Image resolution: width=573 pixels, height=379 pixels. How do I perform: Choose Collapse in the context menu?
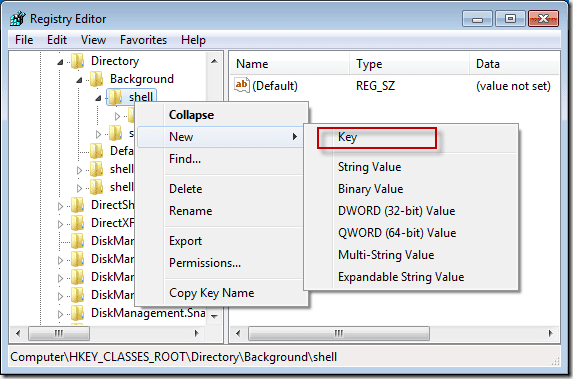click(x=222, y=115)
